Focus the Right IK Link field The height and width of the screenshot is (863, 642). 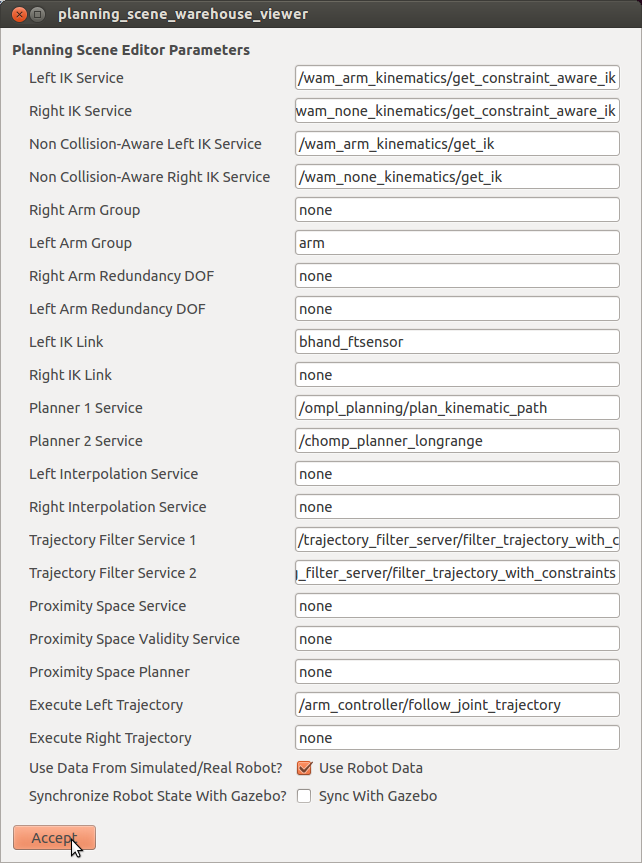coord(457,375)
